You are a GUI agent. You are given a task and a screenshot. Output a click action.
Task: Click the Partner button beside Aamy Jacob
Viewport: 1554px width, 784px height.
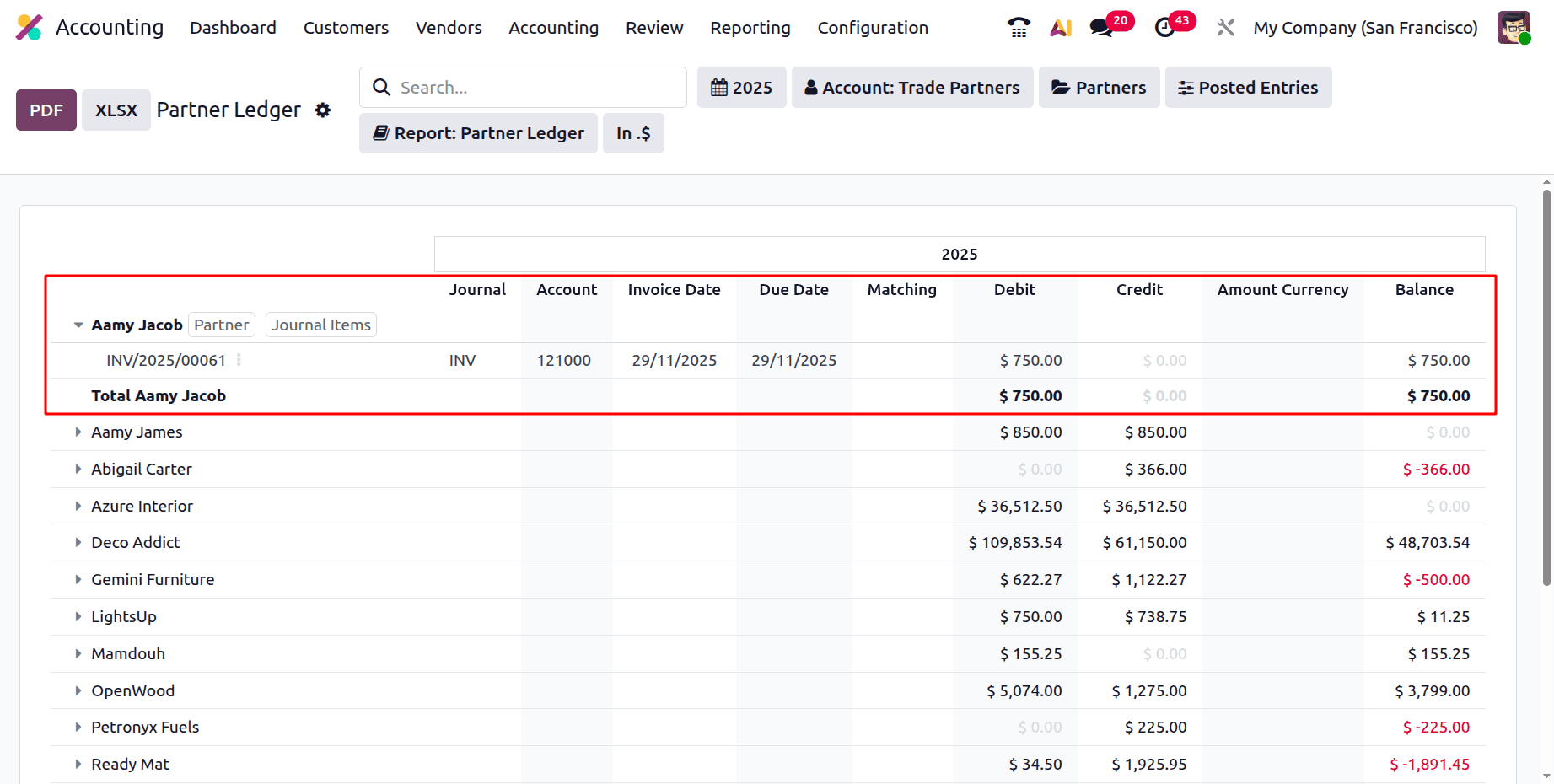pos(222,325)
